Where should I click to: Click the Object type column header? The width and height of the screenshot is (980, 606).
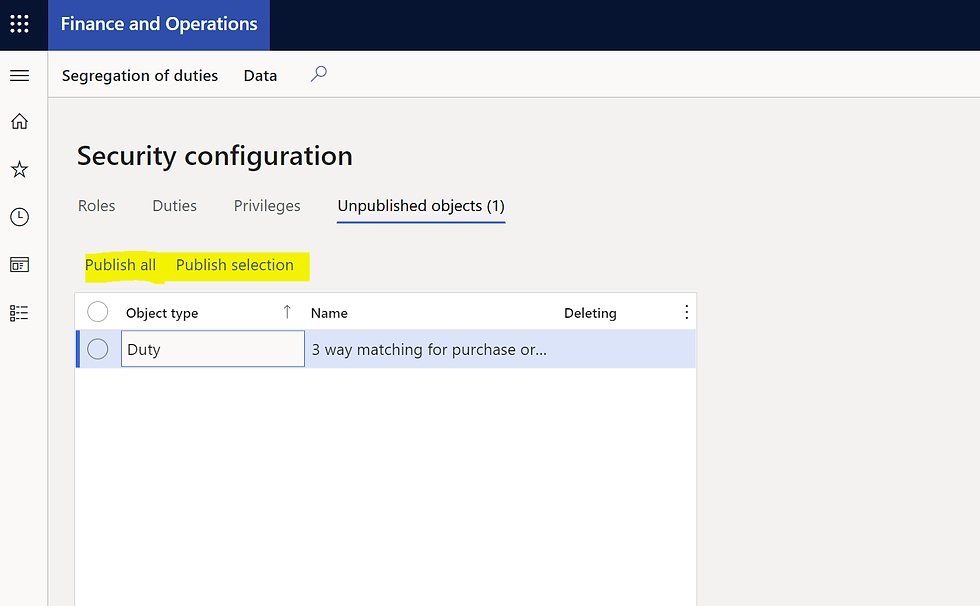tap(162, 313)
